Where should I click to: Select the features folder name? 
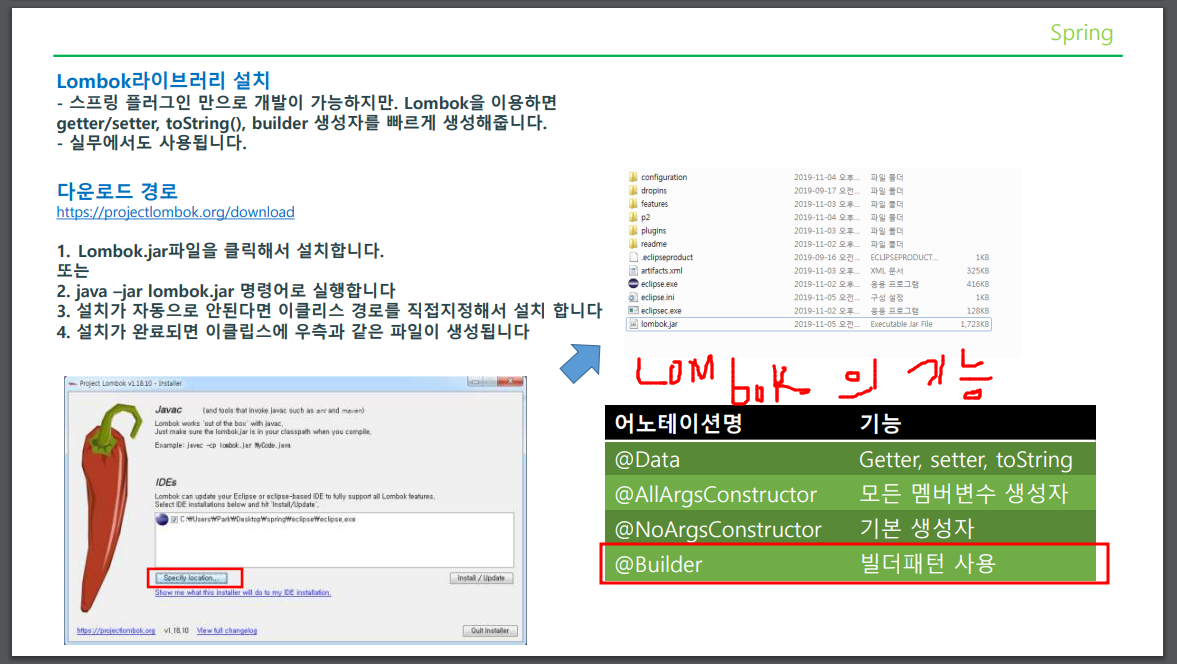(655, 204)
